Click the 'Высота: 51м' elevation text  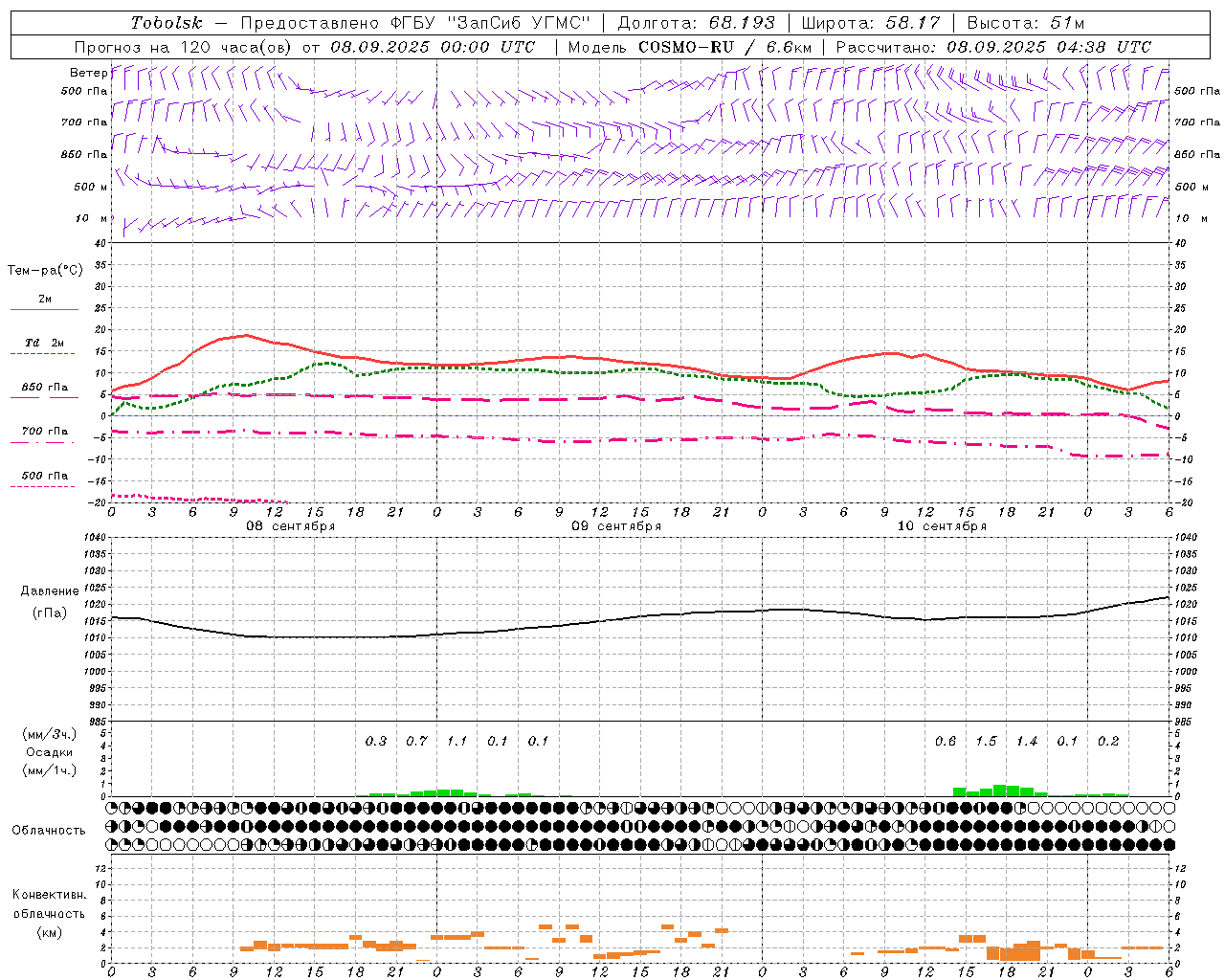tap(1026, 23)
